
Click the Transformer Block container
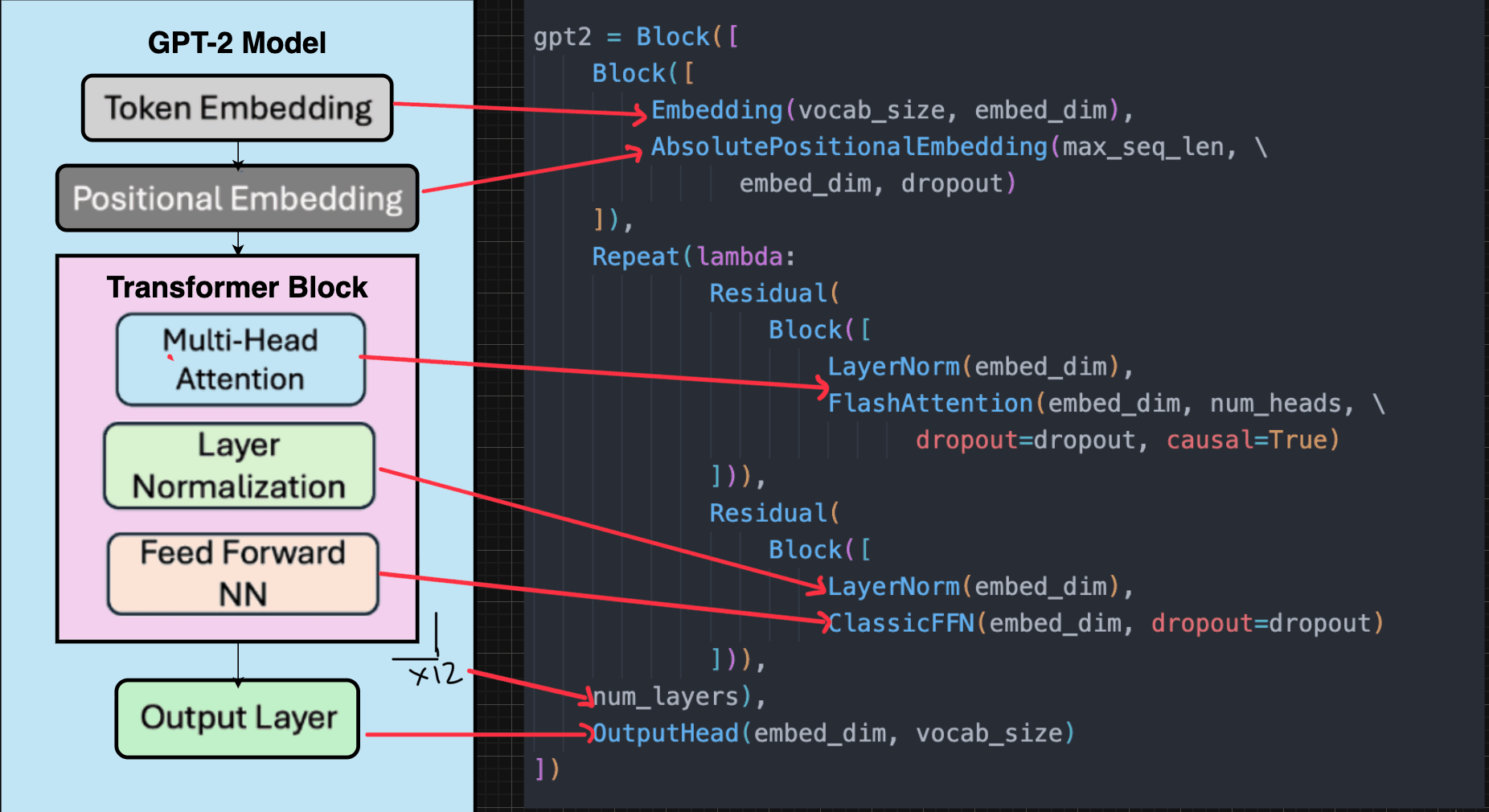[237, 287]
